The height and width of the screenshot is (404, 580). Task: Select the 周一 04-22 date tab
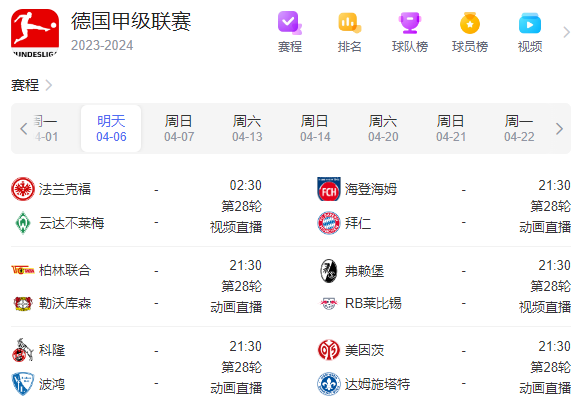(519, 128)
